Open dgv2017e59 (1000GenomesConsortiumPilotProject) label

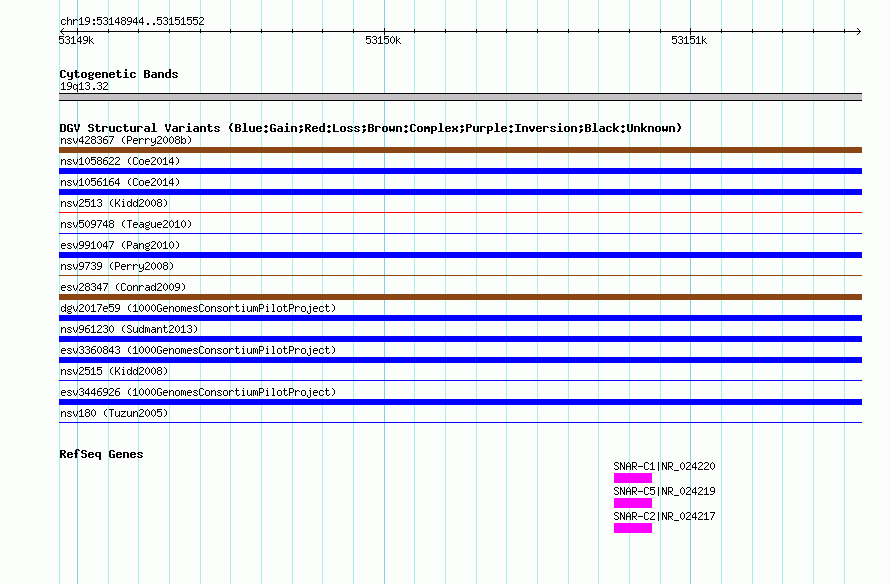198,308
